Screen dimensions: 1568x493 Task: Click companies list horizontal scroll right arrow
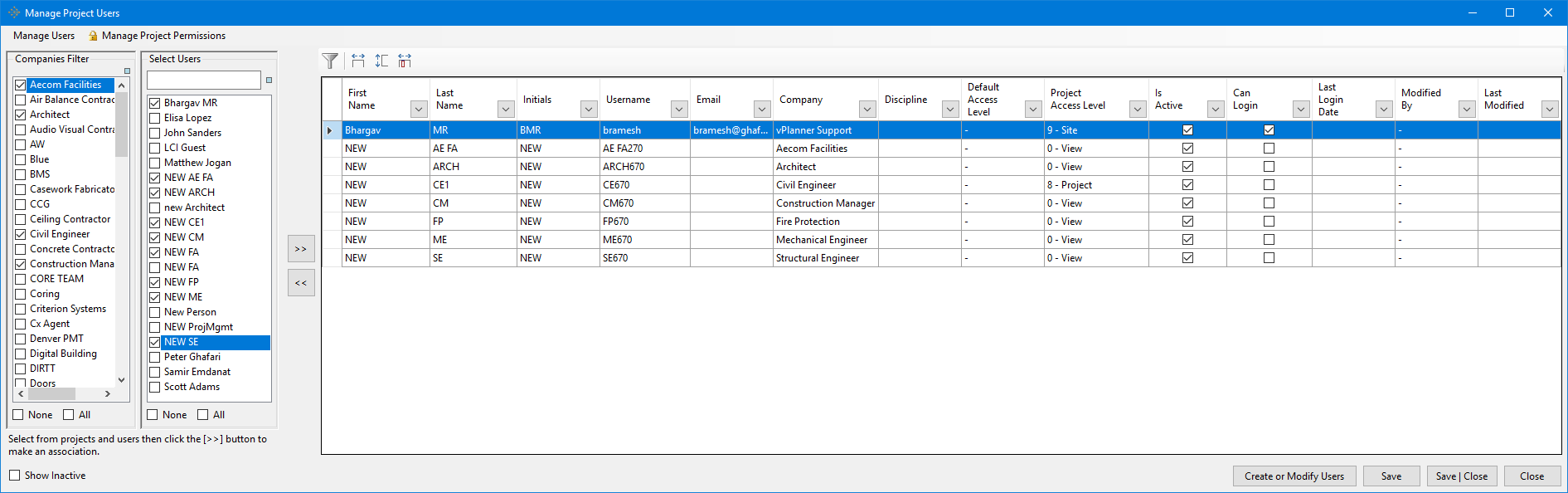(108, 394)
